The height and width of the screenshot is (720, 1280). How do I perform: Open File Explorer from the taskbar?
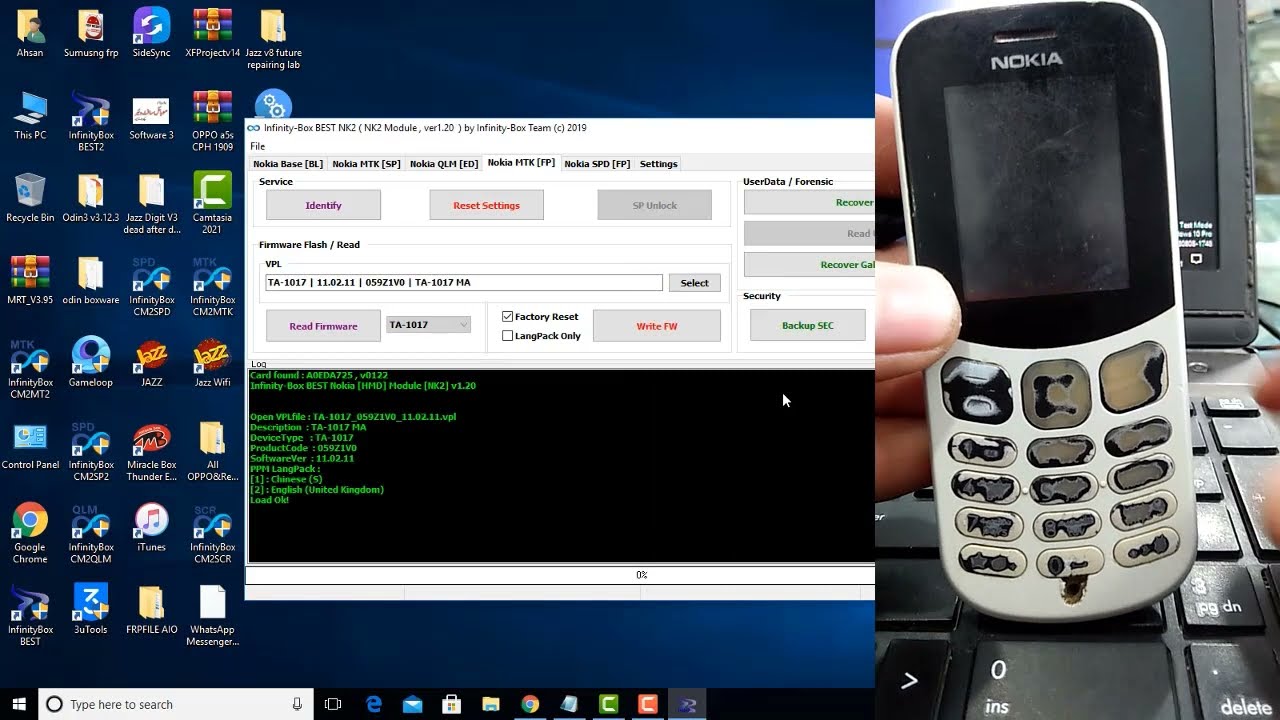click(491, 704)
